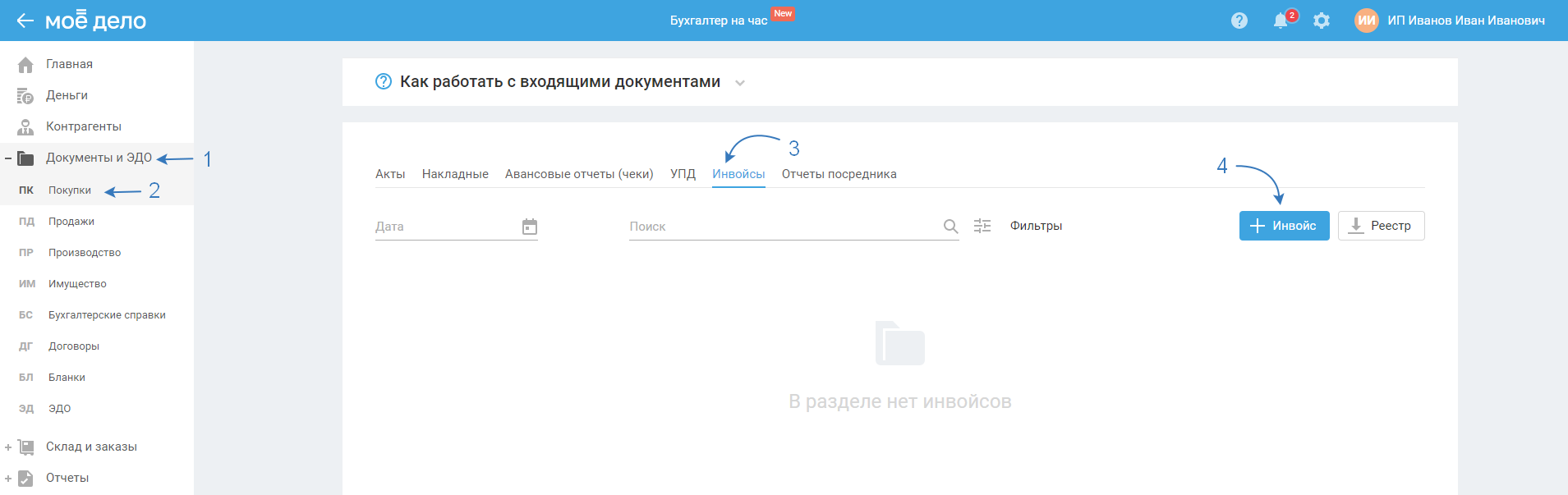This screenshot has height=495, width=1568.
Task: Open the calendar date picker icon
Action: point(530,227)
